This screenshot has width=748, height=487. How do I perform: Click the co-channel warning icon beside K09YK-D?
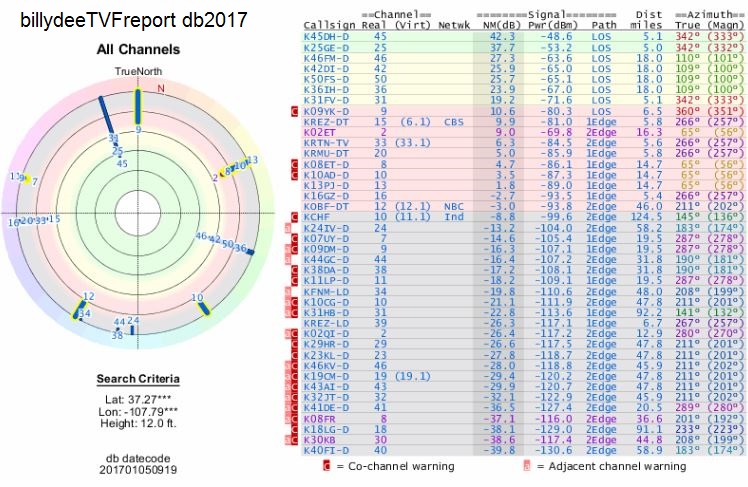[295, 112]
